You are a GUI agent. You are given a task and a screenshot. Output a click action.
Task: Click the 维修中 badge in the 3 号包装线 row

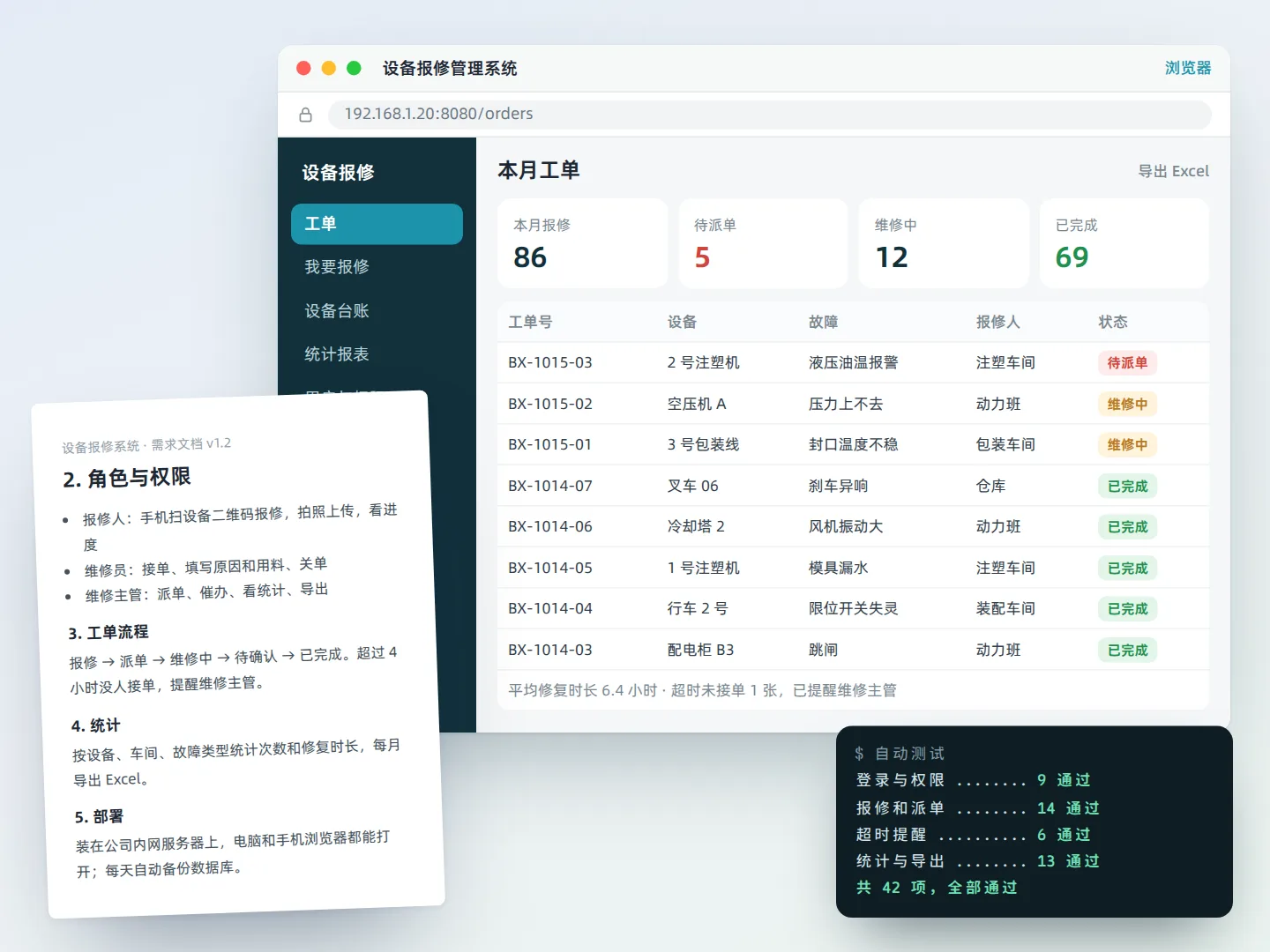point(1127,445)
